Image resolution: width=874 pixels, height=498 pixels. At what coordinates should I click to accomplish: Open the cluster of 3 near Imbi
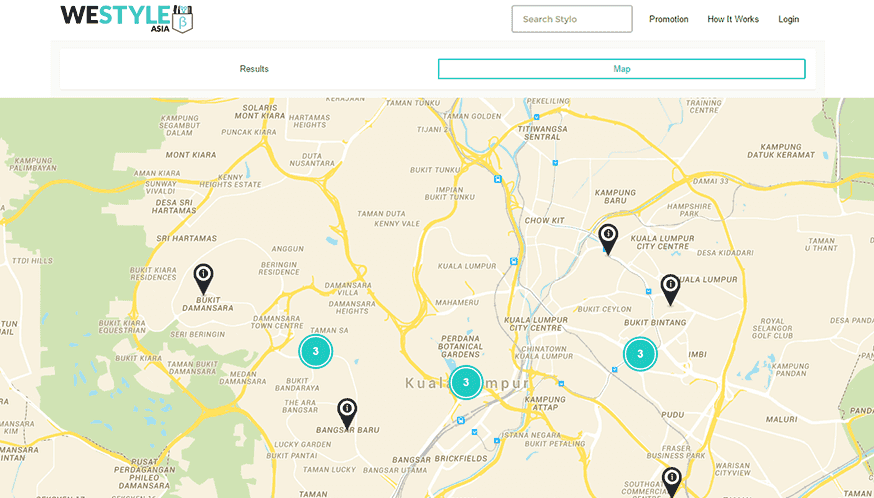click(x=640, y=354)
